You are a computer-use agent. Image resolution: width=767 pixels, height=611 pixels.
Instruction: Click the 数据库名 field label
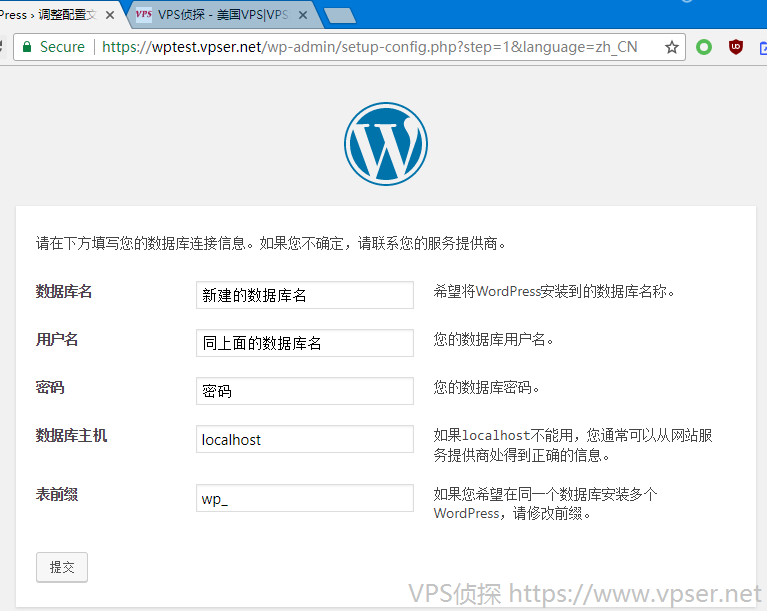tap(64, 291)
